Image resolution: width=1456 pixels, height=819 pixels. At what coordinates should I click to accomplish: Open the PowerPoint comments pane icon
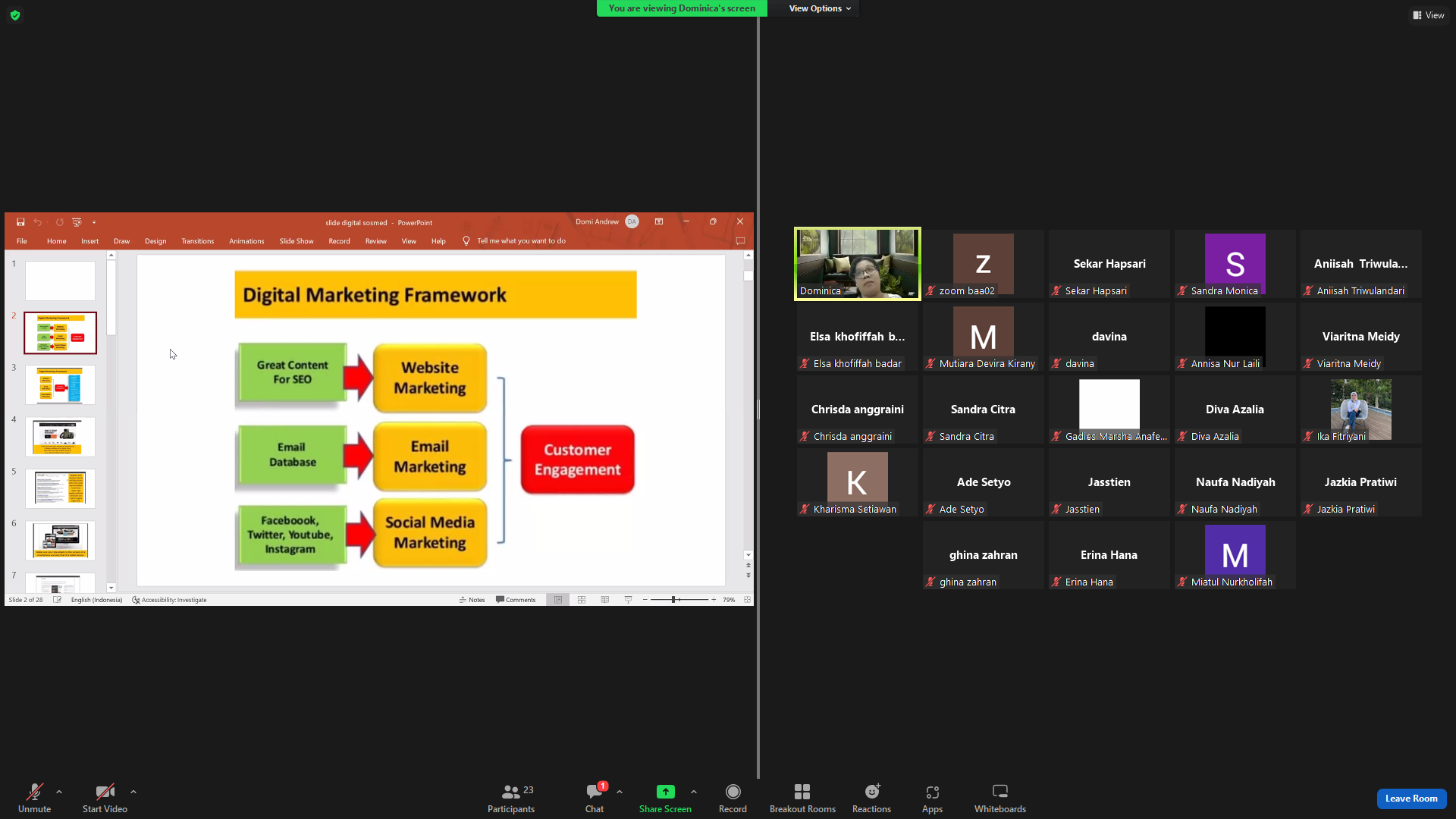click(740, 241)
